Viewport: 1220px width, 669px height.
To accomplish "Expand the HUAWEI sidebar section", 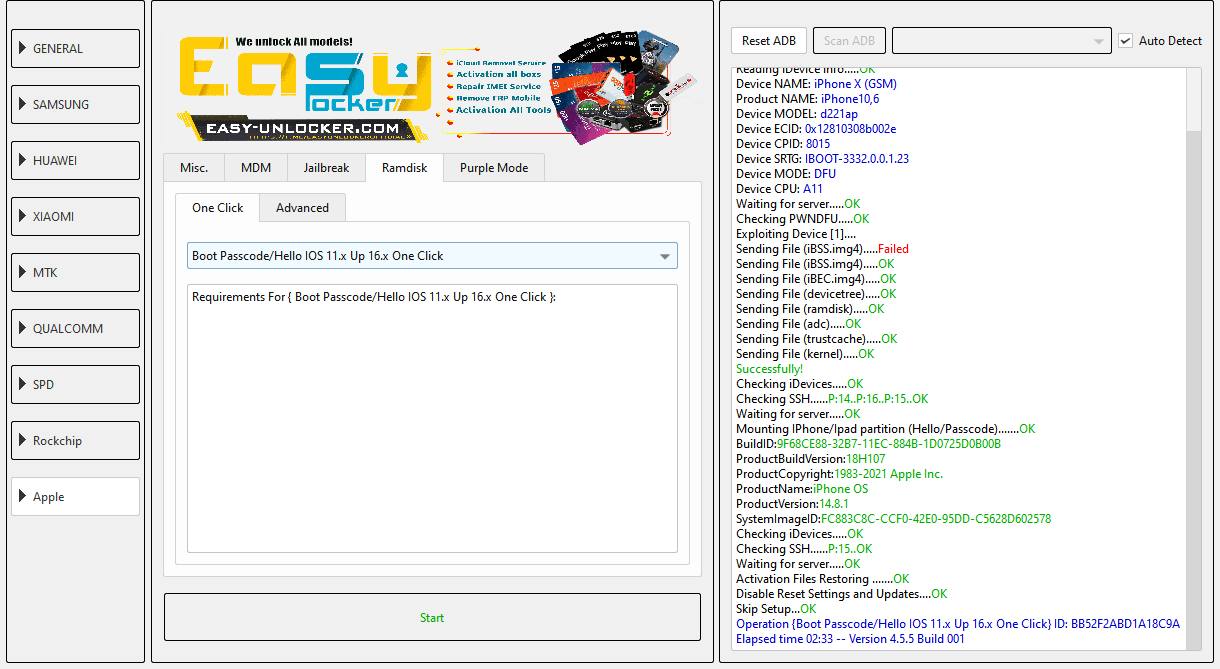I will [75, 160].
